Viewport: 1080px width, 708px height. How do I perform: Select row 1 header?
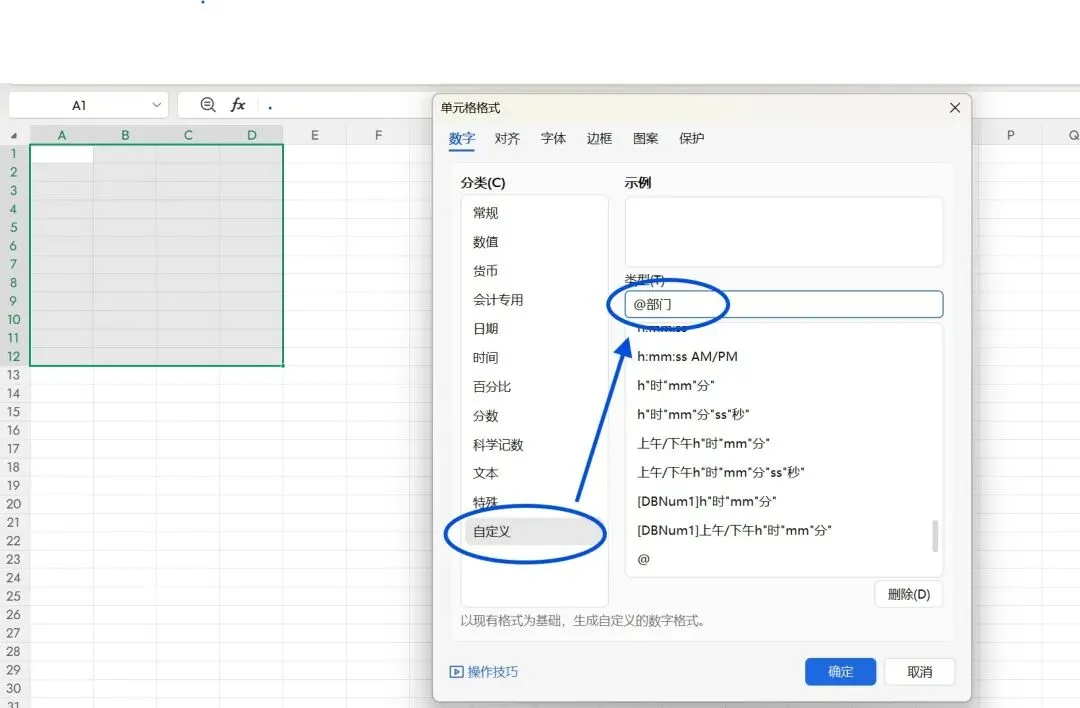(x=14, y=154)
